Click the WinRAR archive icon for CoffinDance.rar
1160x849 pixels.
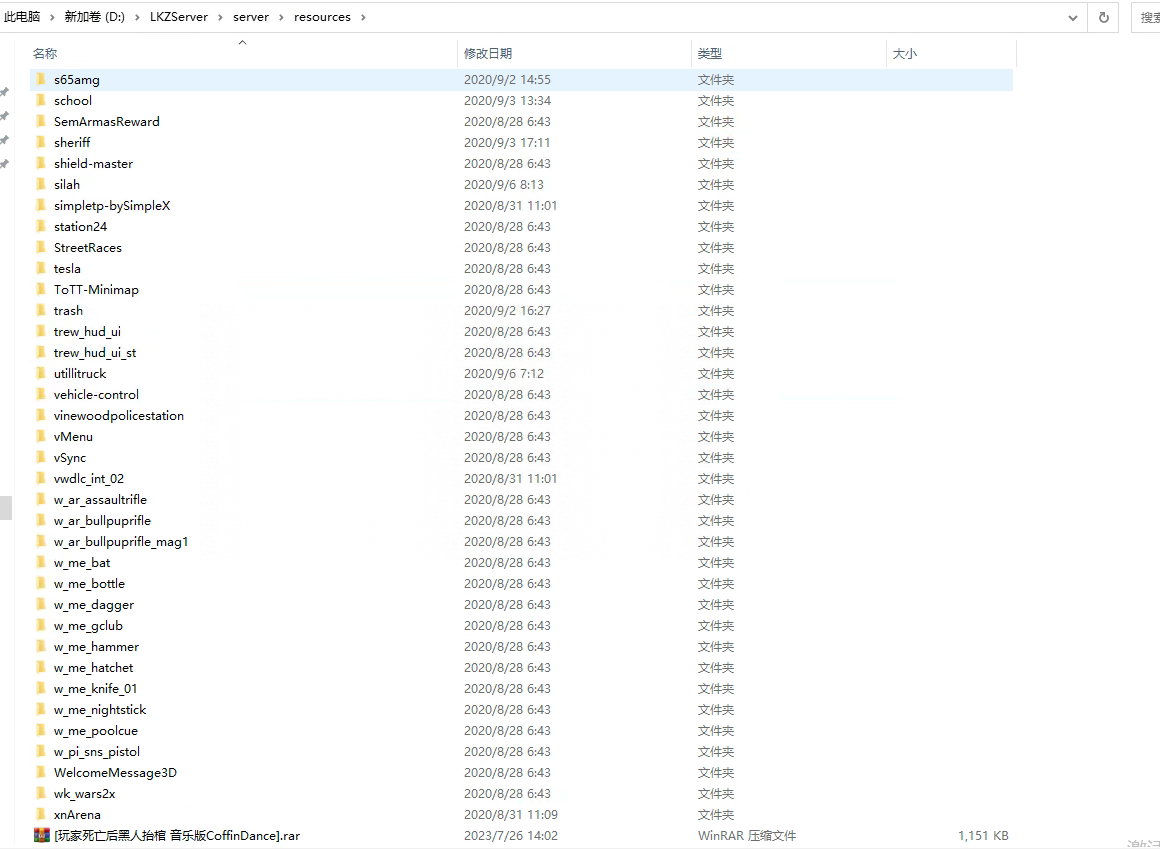tap(41, 835)
